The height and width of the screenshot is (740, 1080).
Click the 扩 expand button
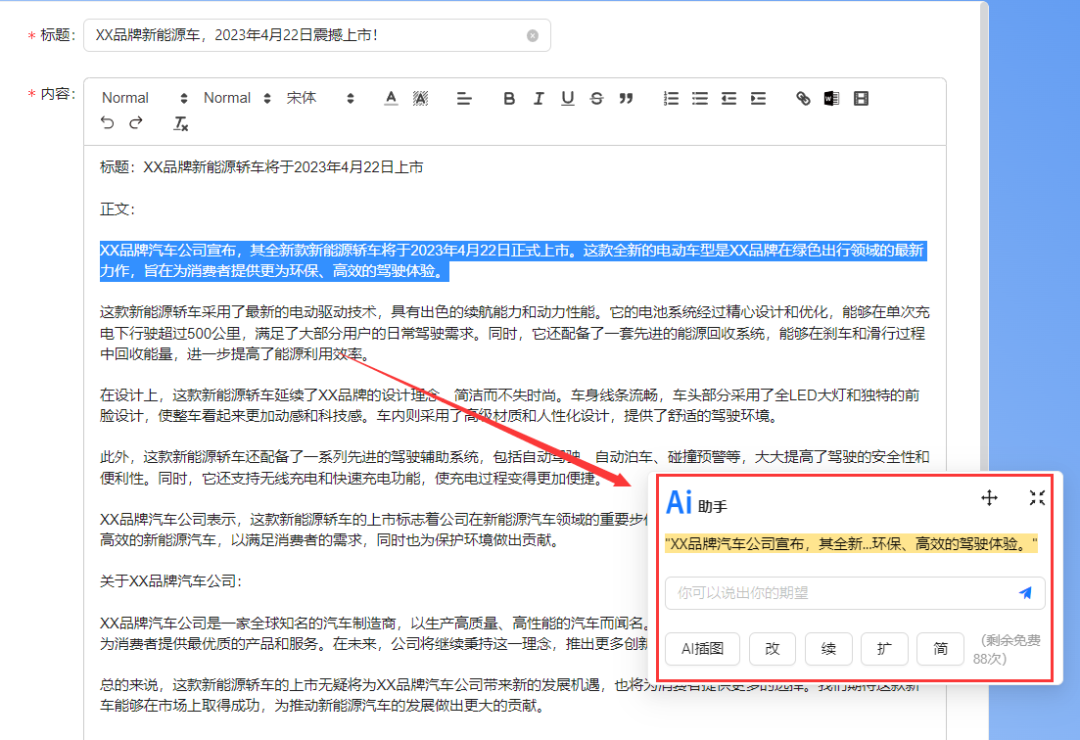[884, 648]
